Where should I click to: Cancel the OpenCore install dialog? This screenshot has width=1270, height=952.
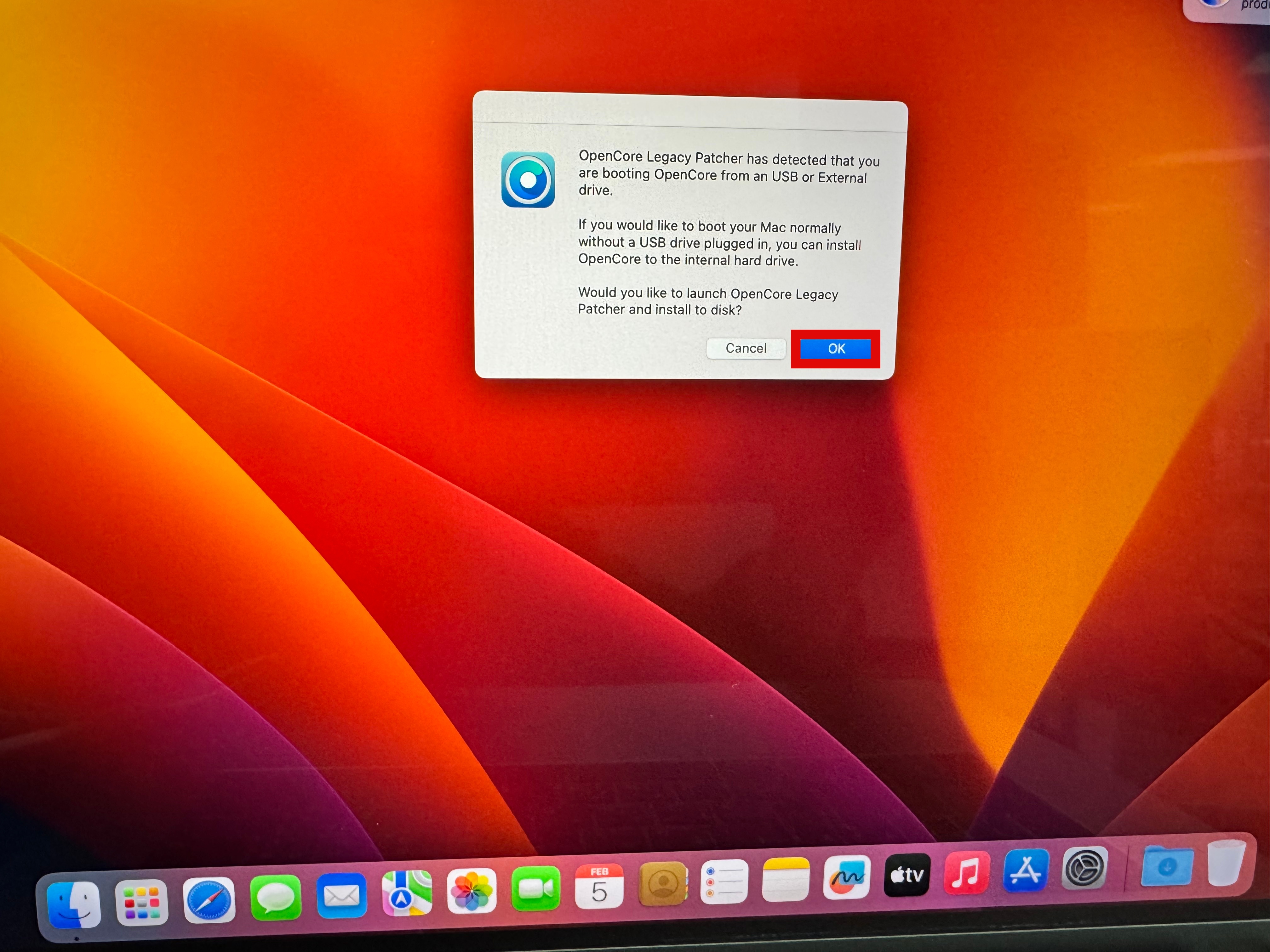[x=746, y=348]
